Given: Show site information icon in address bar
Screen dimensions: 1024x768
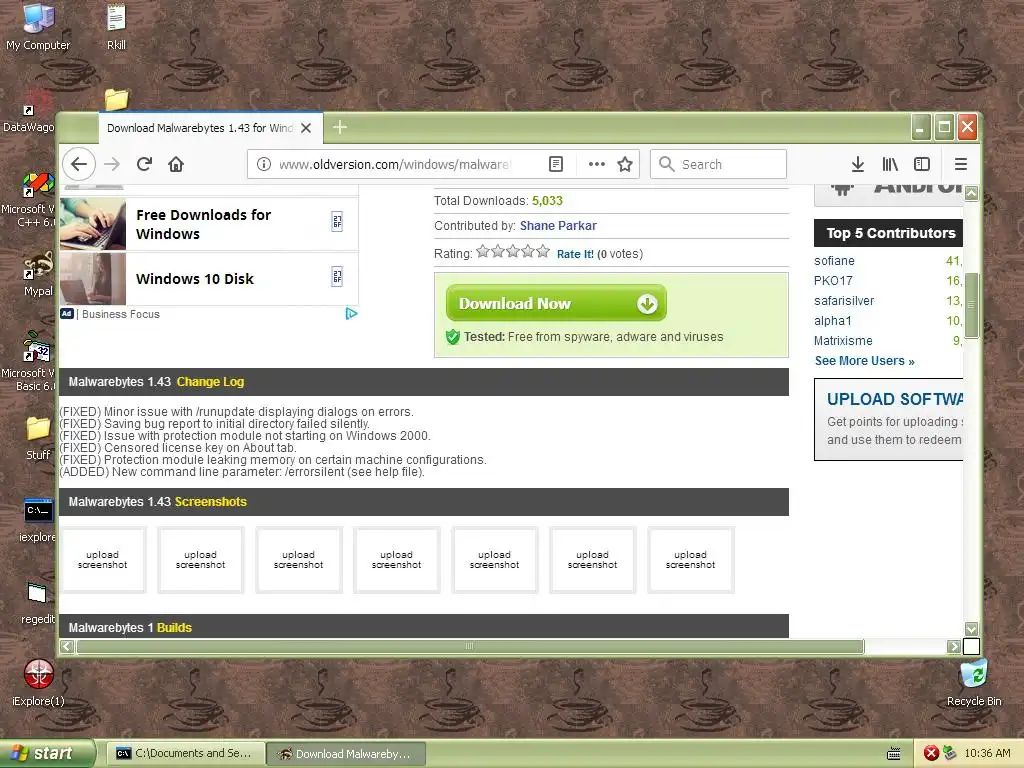Looking at the screenshot, I should click(x=264, y=164).
